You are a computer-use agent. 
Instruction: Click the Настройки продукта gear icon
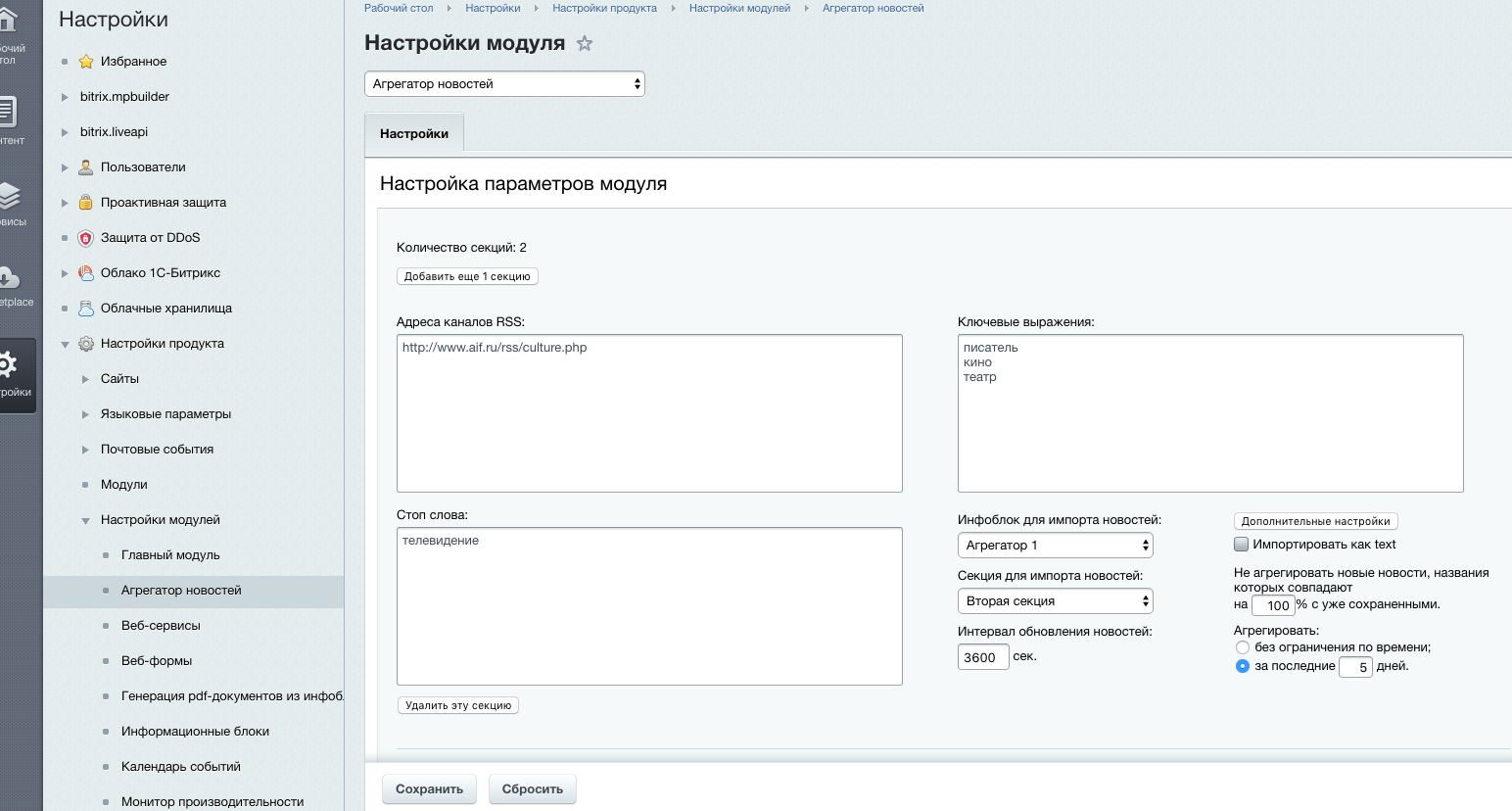point(86,344)
